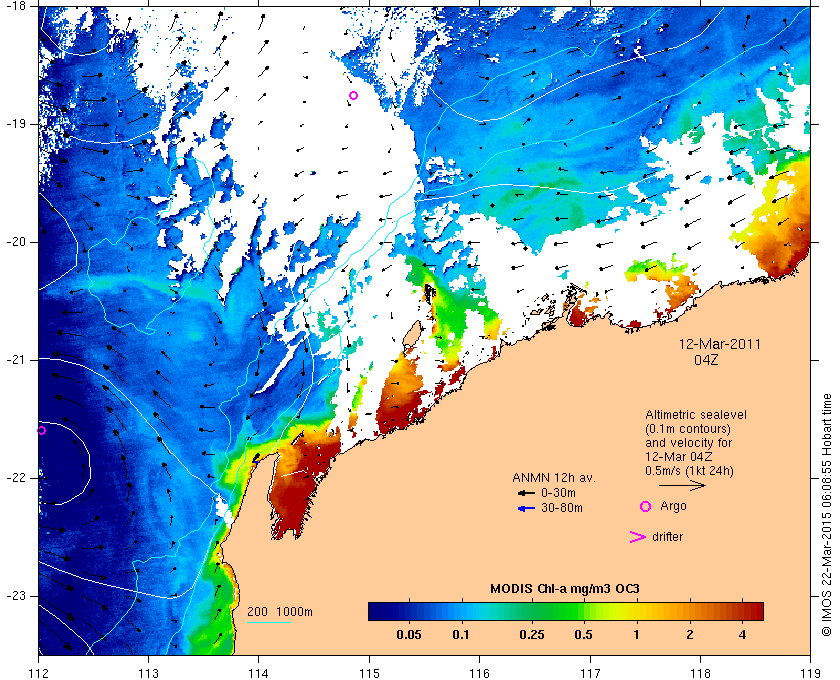Click the black 0-30m arrow in the legend
This screenshot has width=840, height=680.
click(526, 493)
